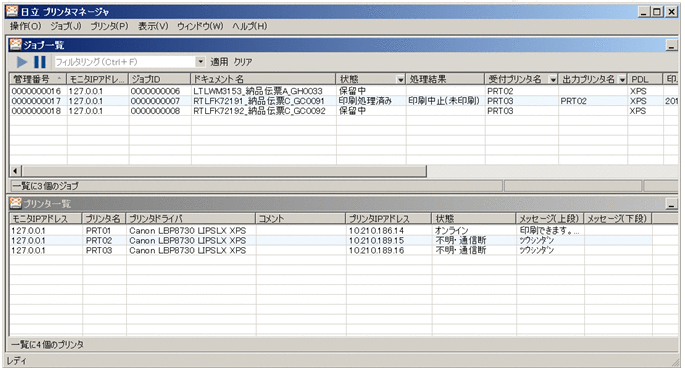The width and height of the screenshot is (685, 372).
Task: Click the 処理結果 column header
Action: (445, 79)
